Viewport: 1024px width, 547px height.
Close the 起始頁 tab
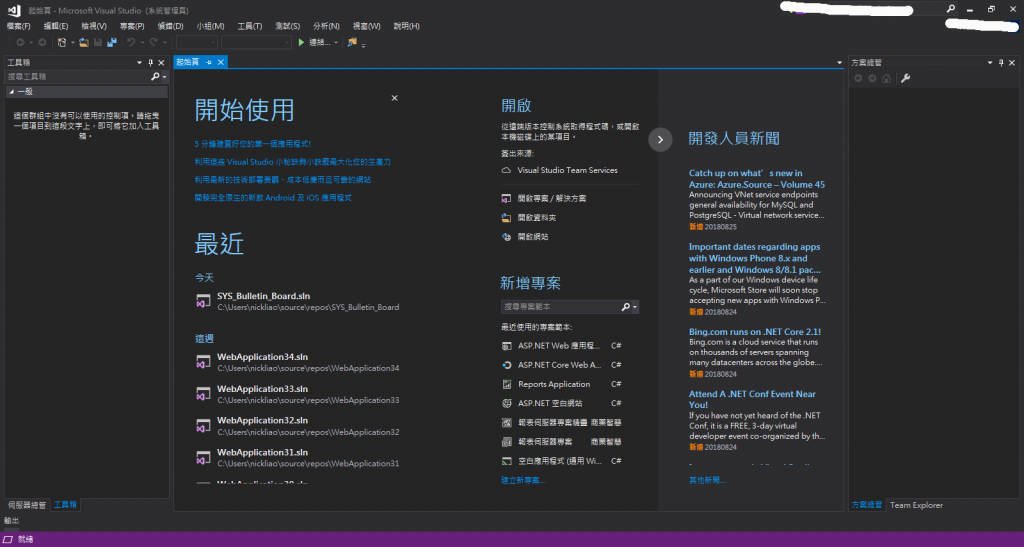[x=221, y=62]
